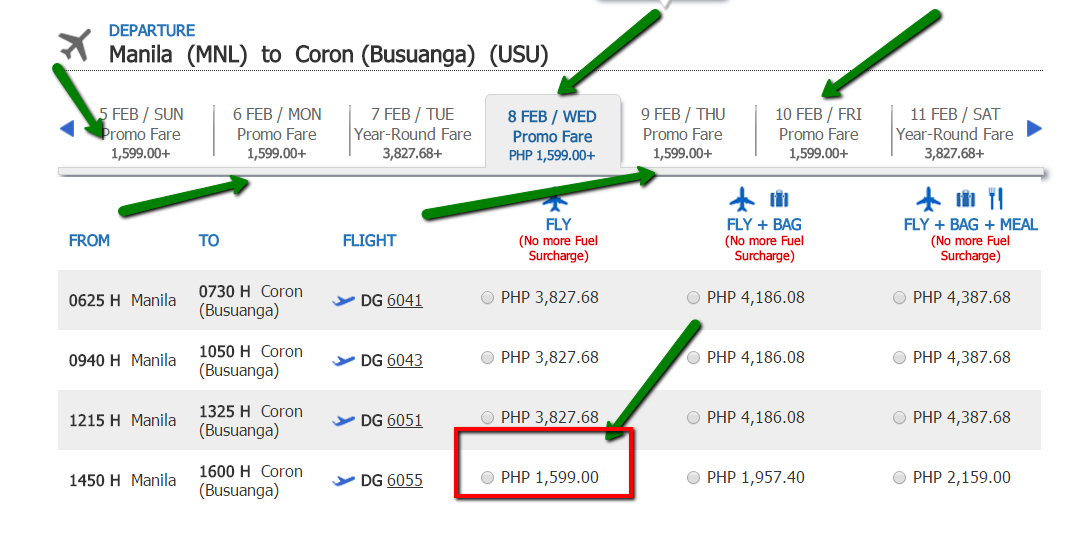Click the luggage icon above FLY + BAG
This screenshot has height=537, width=1075.
[779, 198]
